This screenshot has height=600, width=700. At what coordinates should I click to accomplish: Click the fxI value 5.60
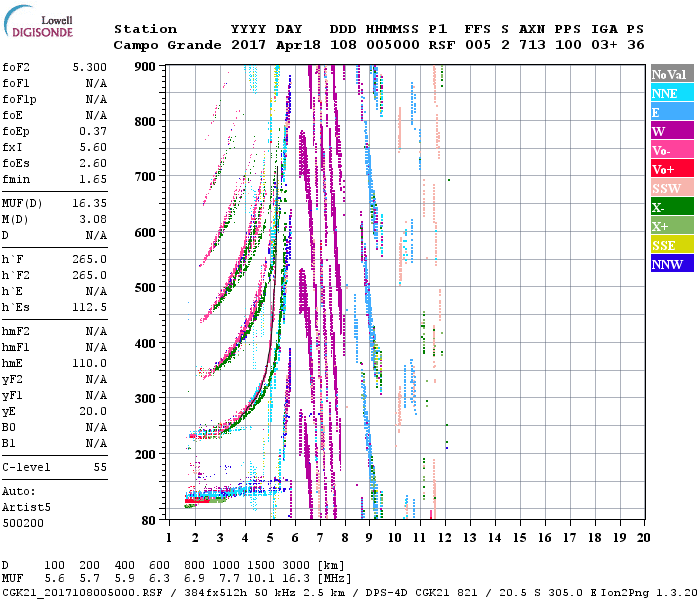tap(93, 147)
